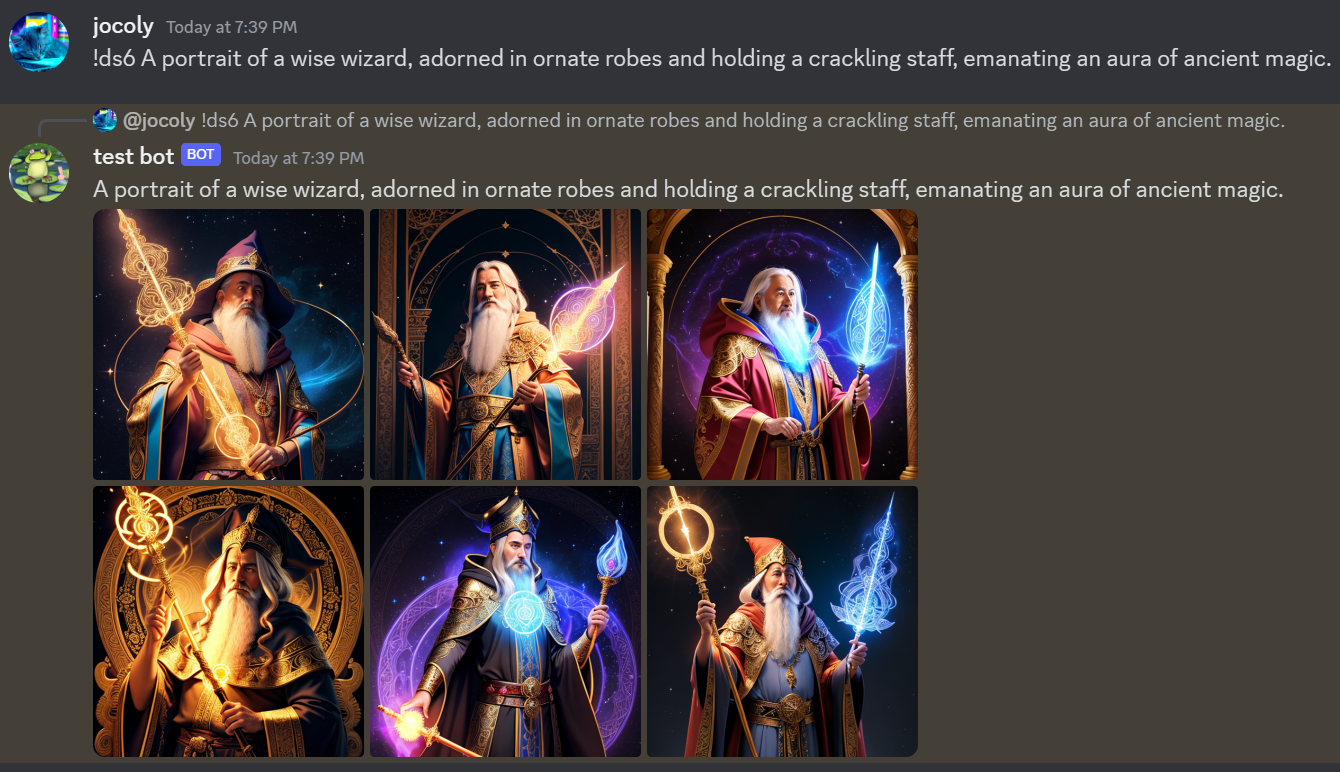1340x772 pixels.
Task: Click the BOT tag badge
Action: coord(201,155)
